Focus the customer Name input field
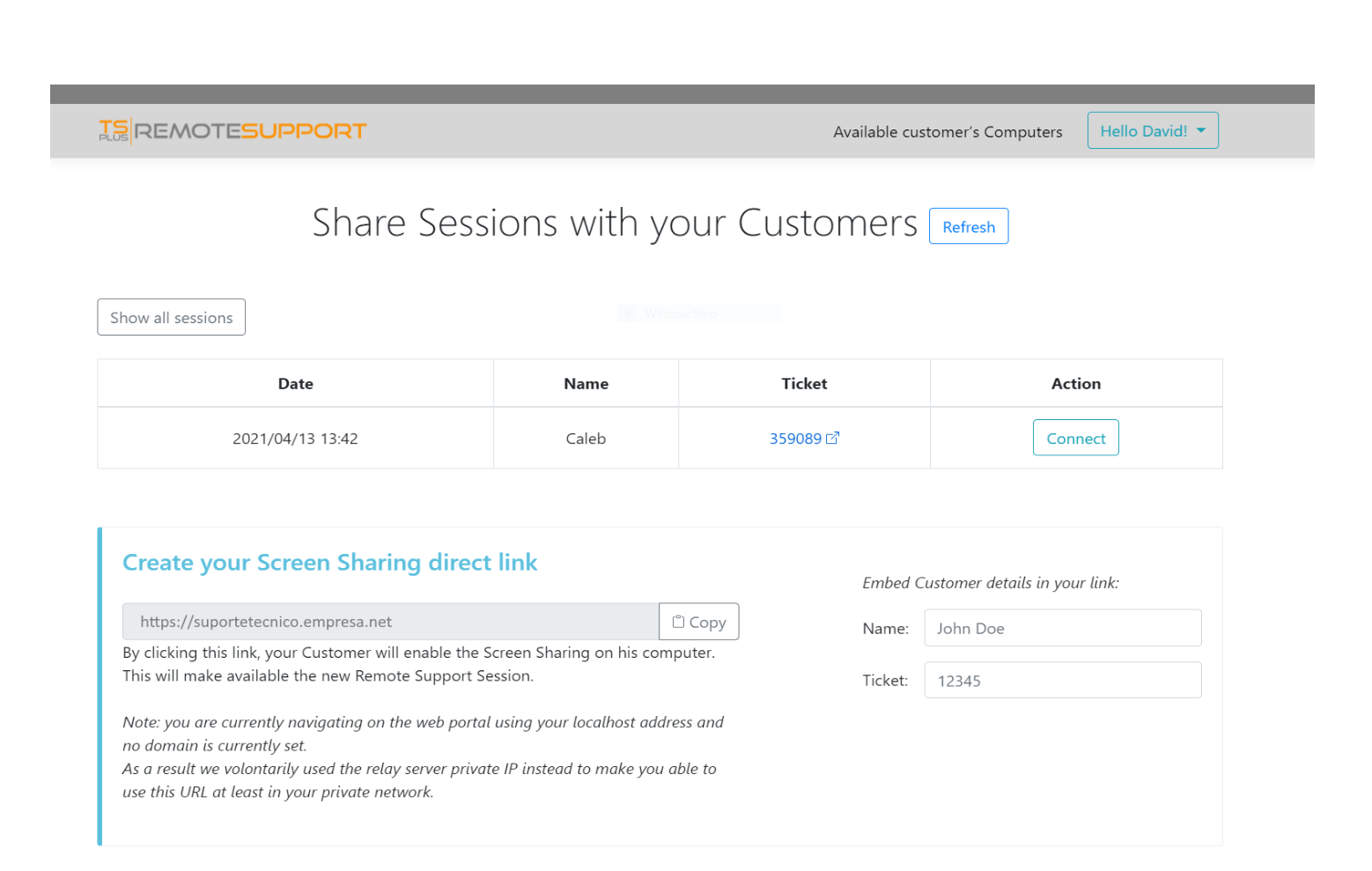 pyautogui.click(x=1063, y=628)
